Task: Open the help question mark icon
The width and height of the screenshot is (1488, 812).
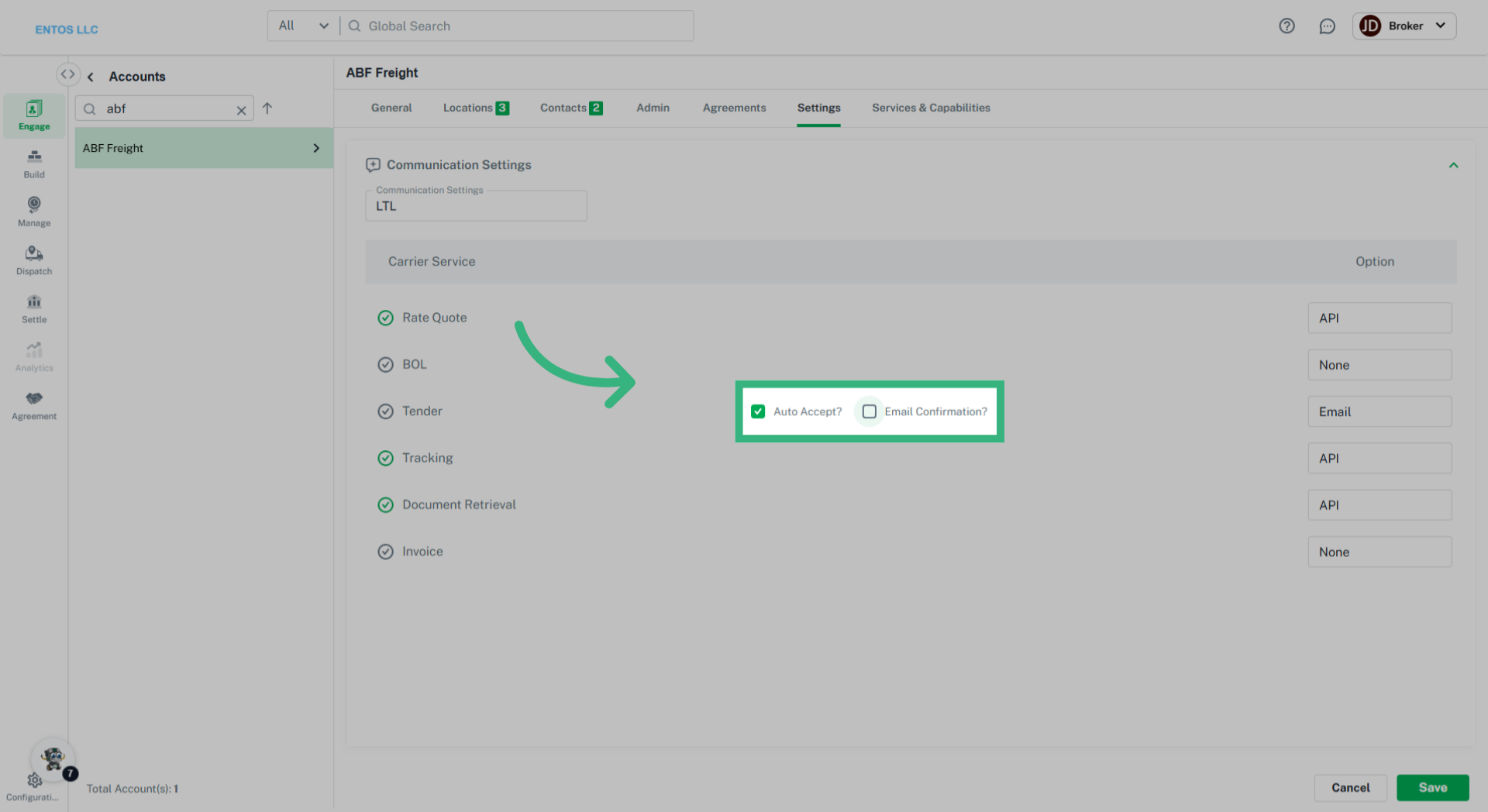Action: click(x=1287, y=26)
